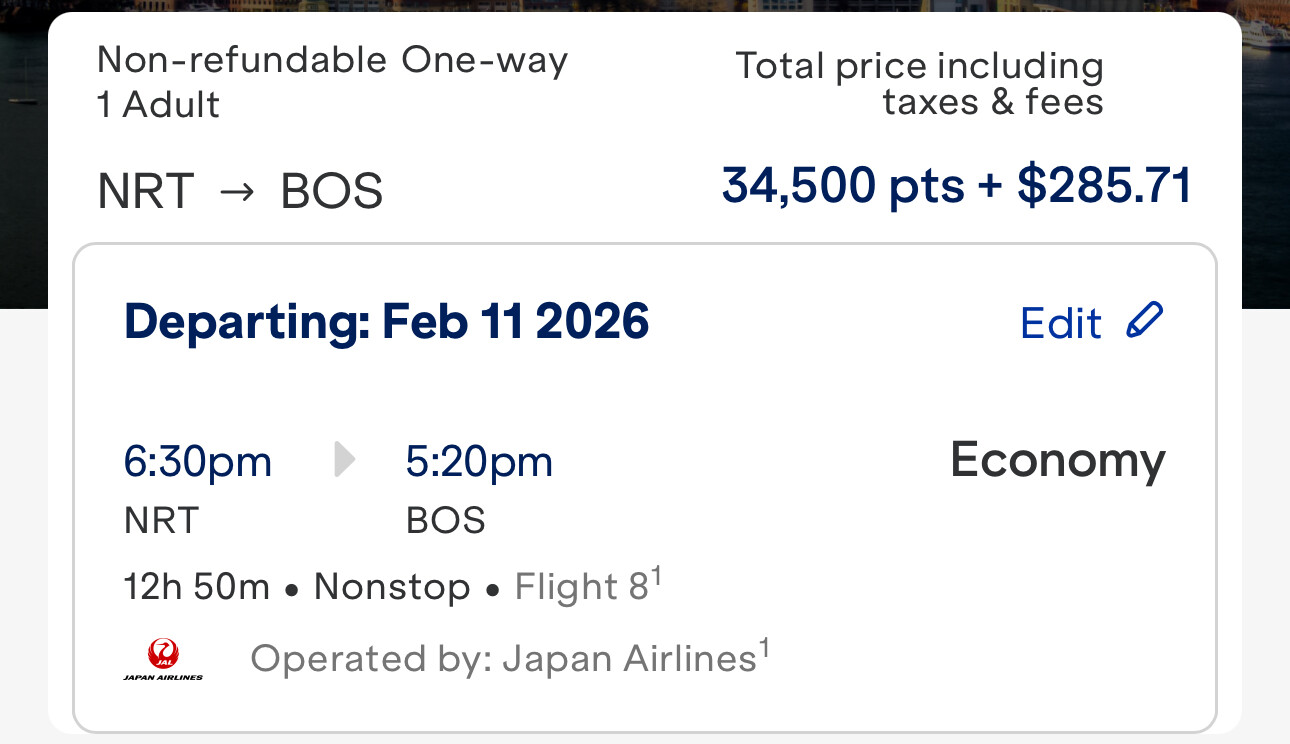Image resolution: width=1290 pixels, height=744 pixels.
Task: Click the Flight 8 number text
Action: pos(582,586)
